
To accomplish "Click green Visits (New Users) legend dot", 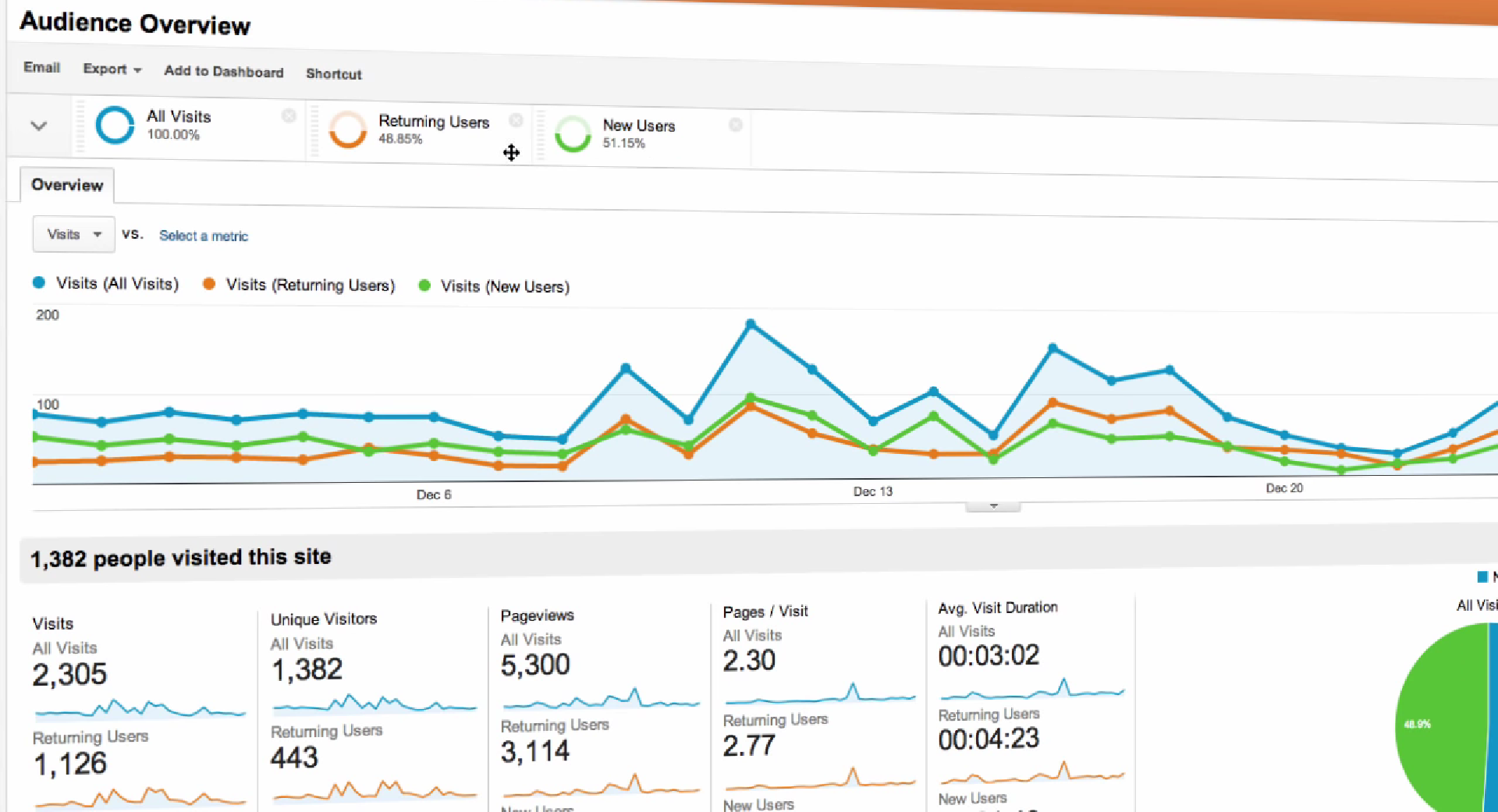I will (x=424, y=285).
